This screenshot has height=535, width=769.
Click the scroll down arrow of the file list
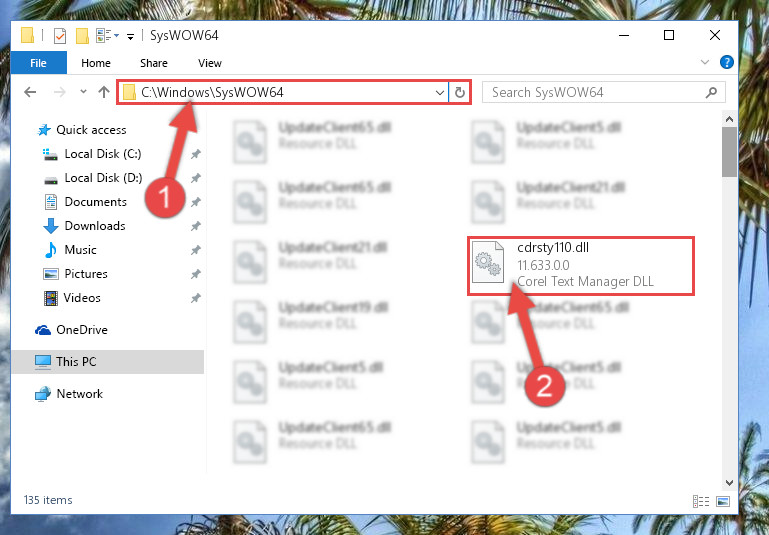click(729, 483)
